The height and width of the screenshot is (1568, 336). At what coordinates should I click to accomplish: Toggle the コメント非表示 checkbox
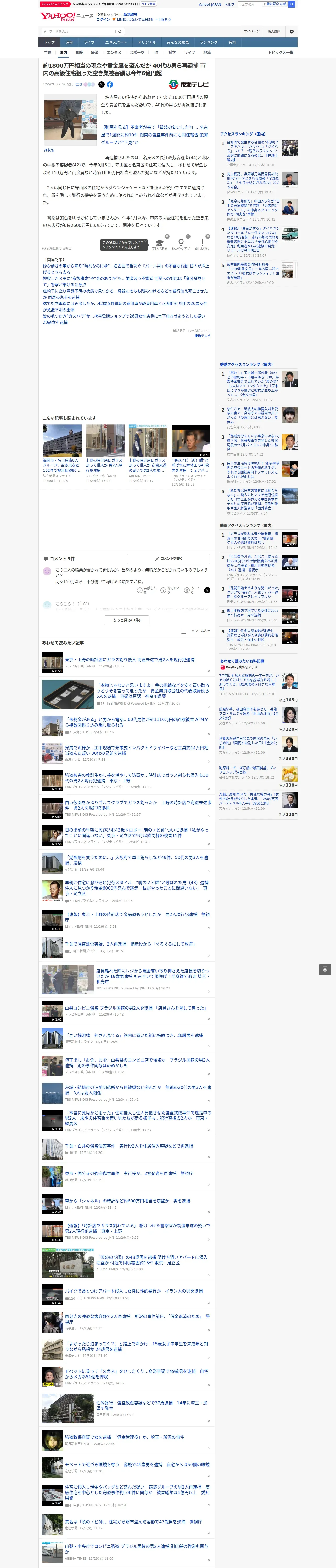183,631
